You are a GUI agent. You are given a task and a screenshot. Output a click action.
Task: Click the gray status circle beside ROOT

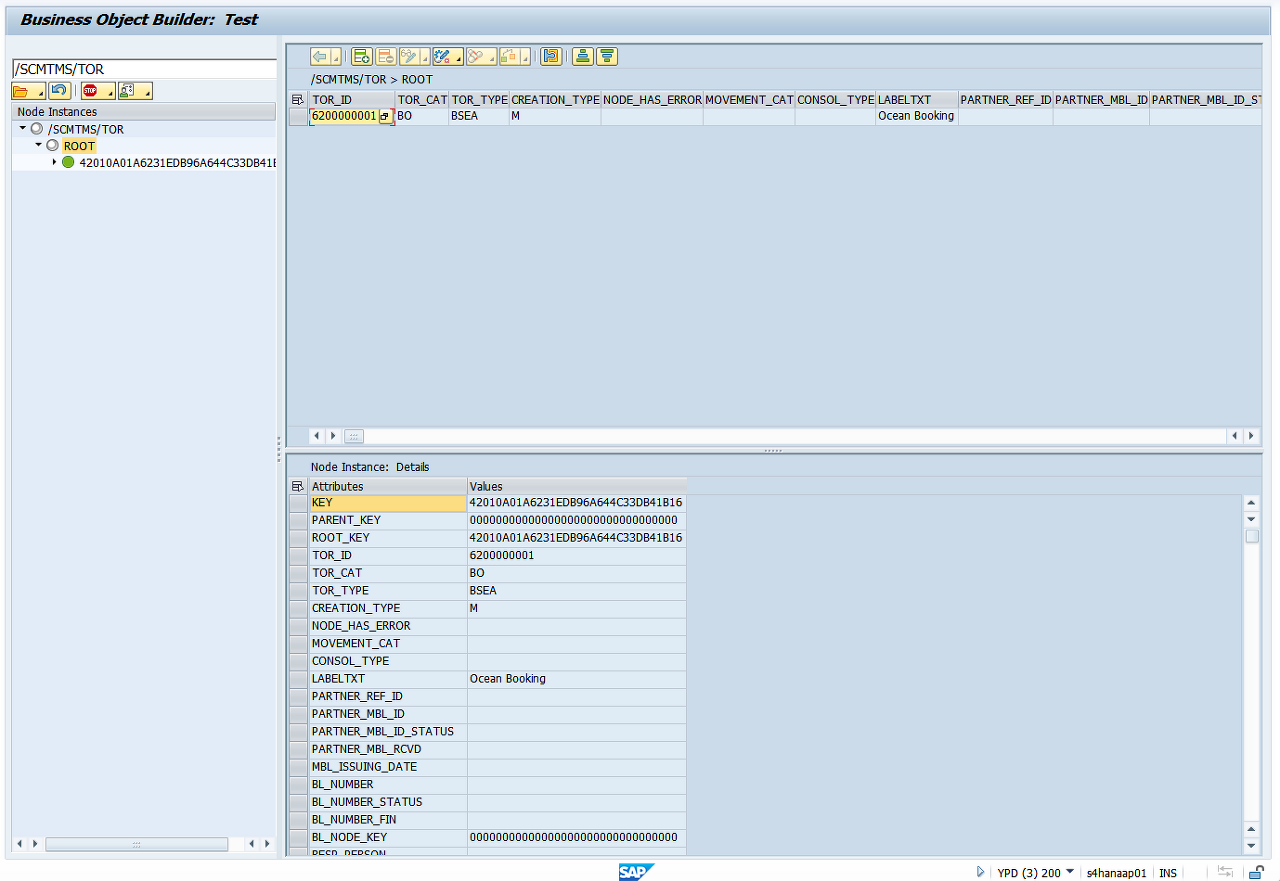(x=53, y=146)
